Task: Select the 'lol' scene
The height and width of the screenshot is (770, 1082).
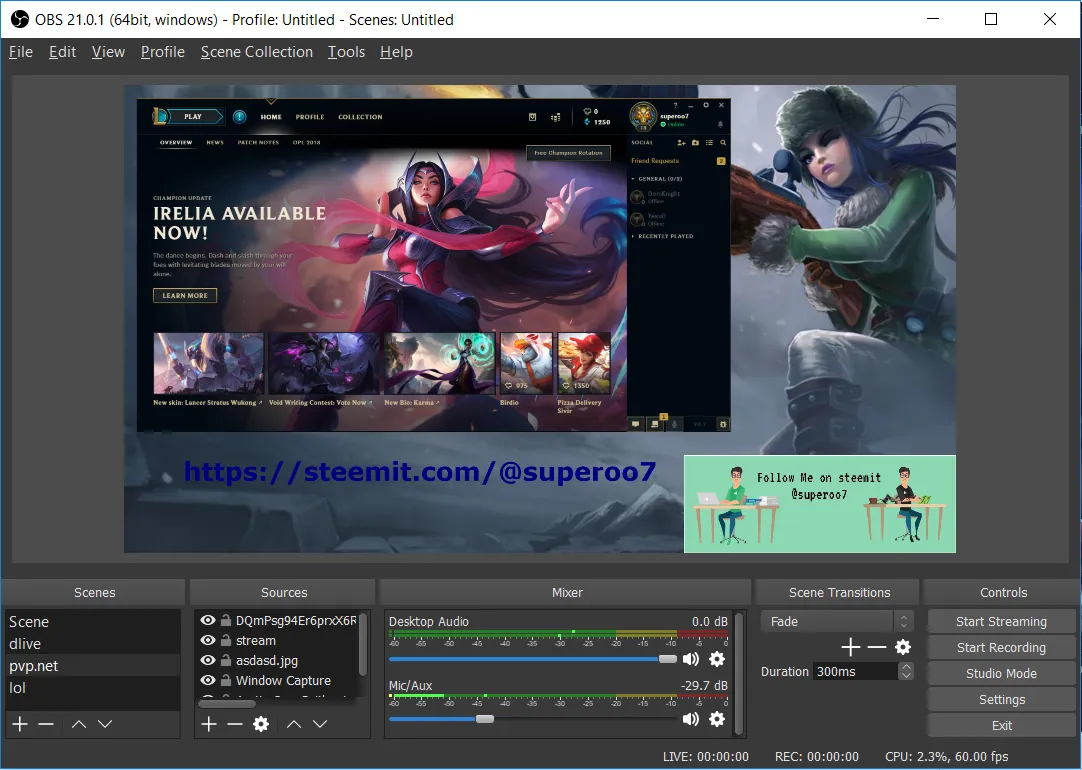Action: coord(92,688)
